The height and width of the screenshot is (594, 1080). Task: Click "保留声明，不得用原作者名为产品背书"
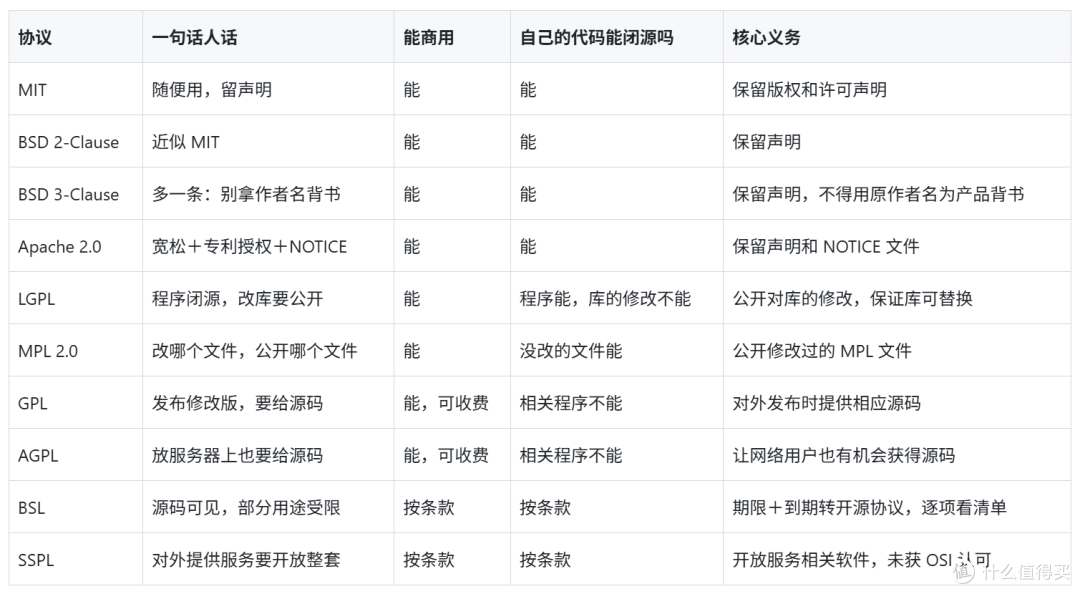878,194
